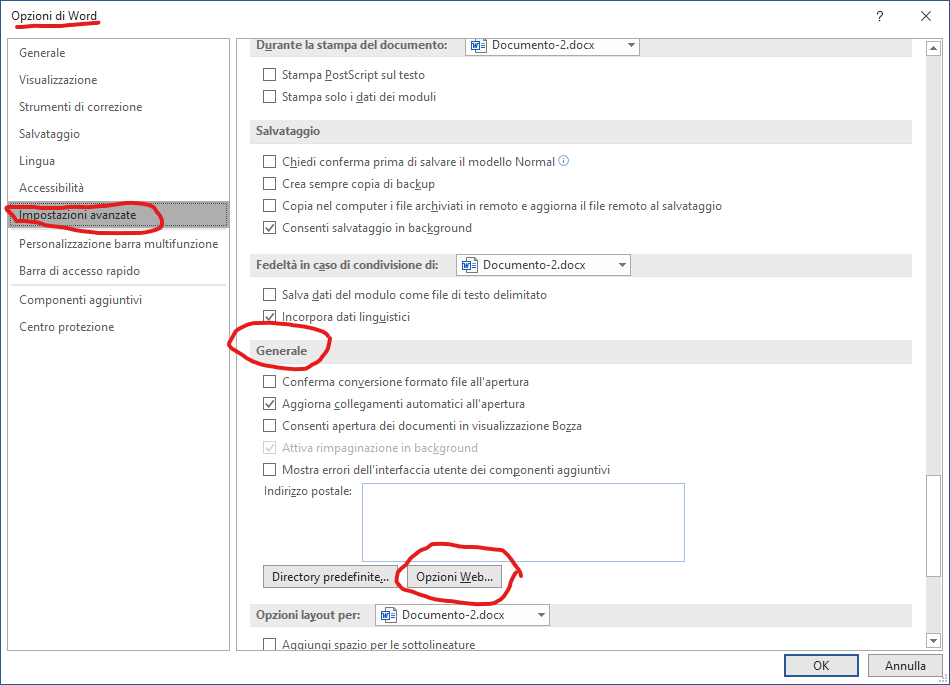950x685 pixels.
Task: Click the info icon next to modello Normal
Action: [563, 161]
